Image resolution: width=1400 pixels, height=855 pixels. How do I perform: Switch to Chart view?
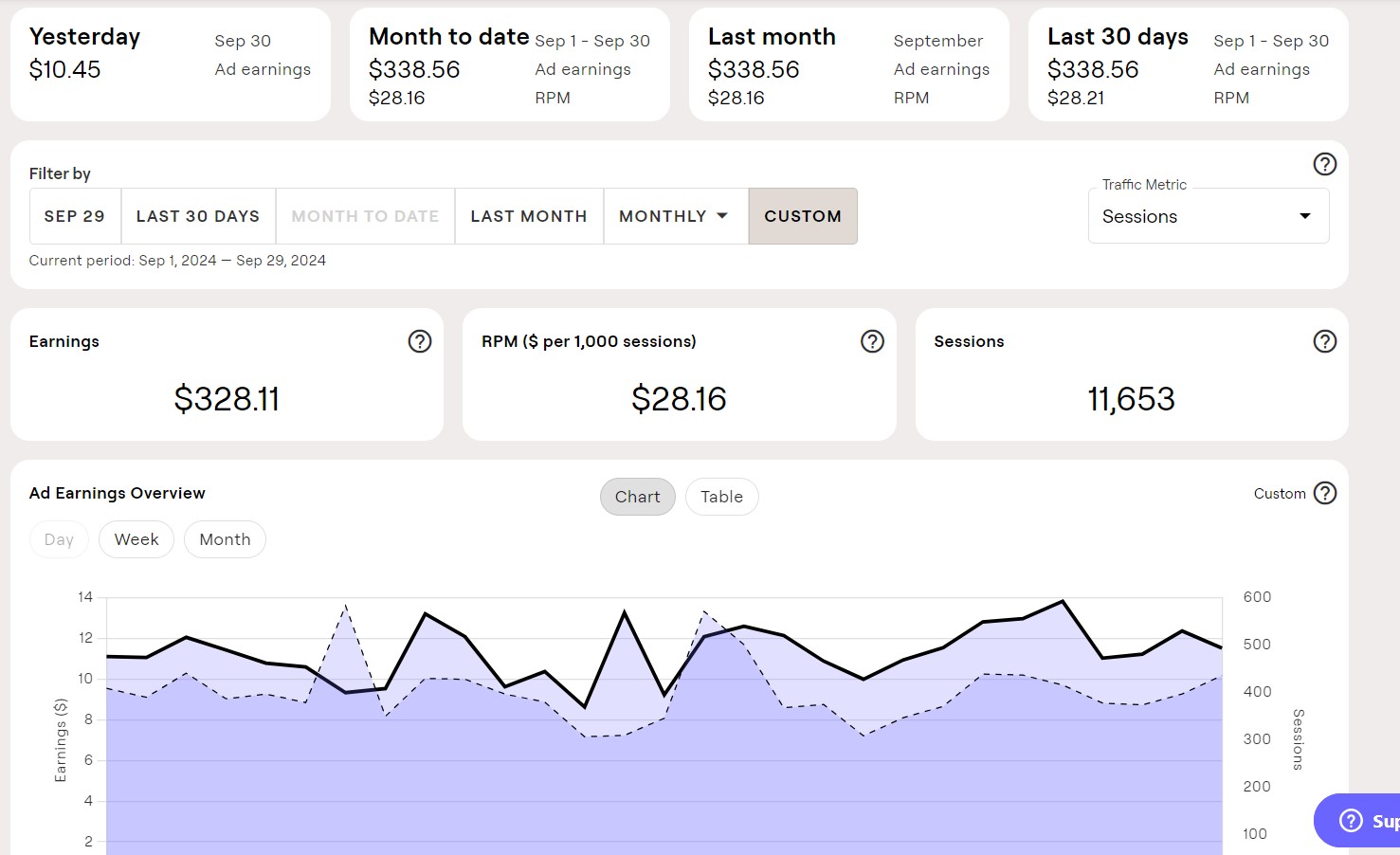click(637, 497)
